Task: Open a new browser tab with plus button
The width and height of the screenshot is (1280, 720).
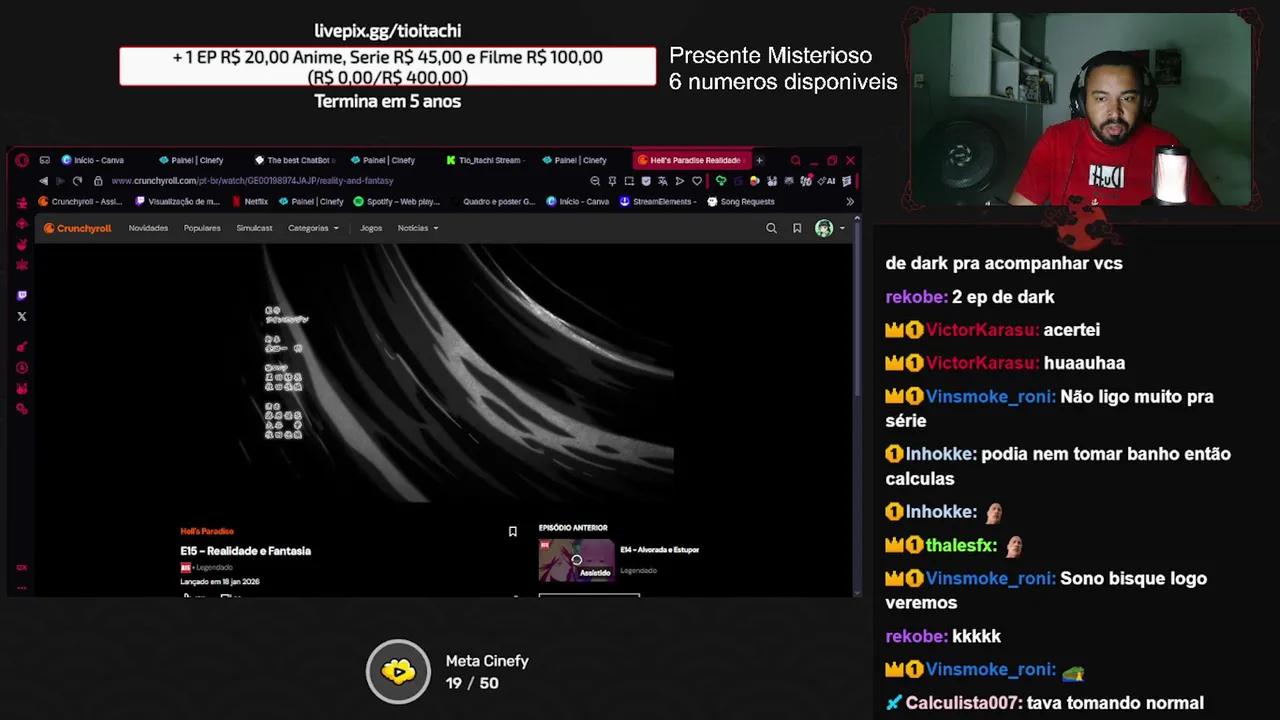Action: coord(759,160)
